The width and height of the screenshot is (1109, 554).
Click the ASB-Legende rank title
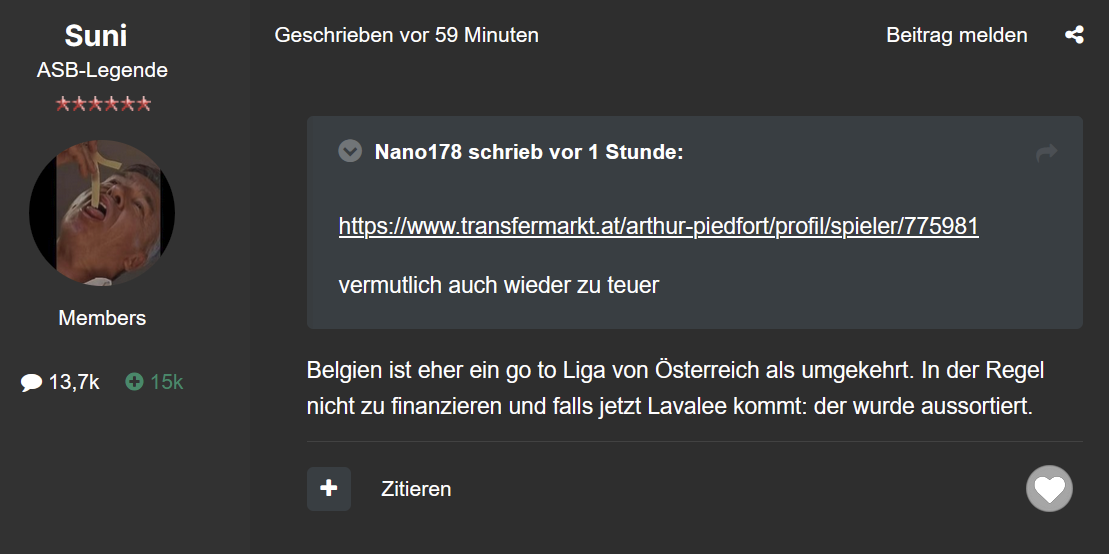point(102,70)
